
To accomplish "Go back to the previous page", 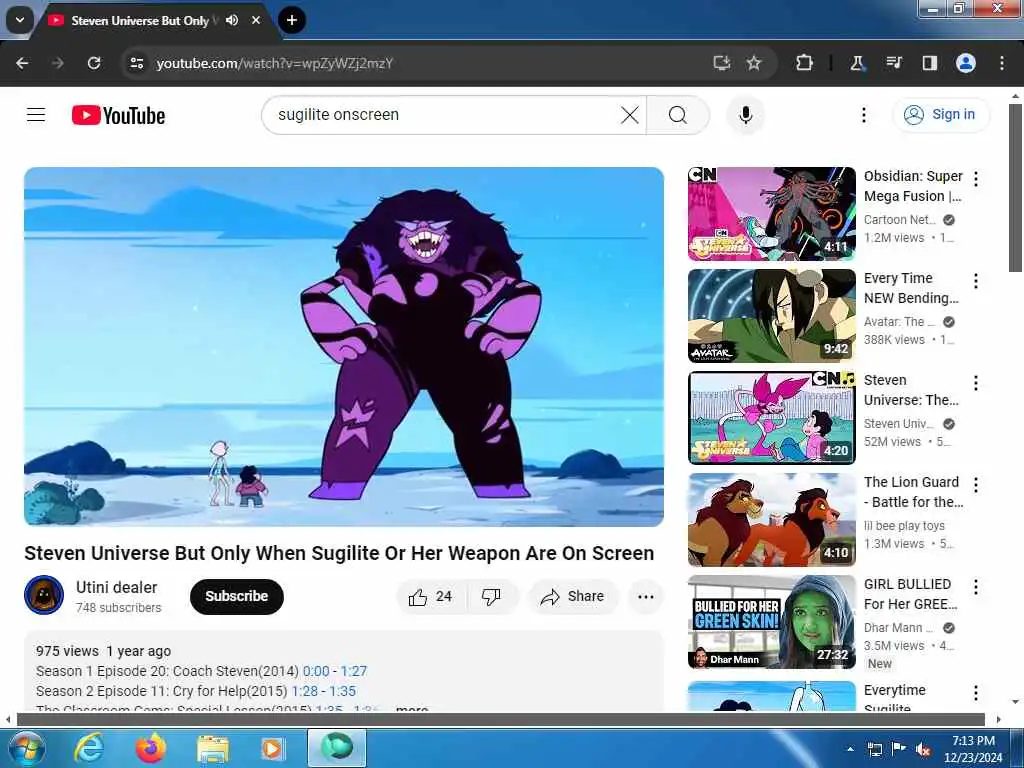I will coord(22,63).
